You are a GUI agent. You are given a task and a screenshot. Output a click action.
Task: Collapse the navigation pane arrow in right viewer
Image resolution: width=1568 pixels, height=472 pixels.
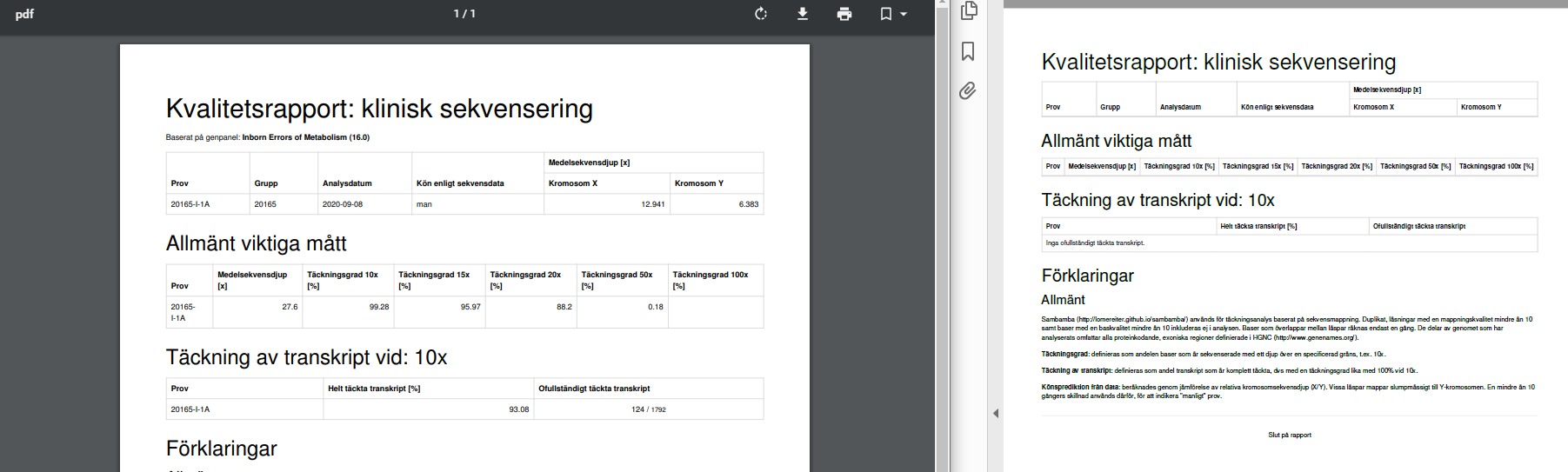pyautogui.click(x=996, y=414)
